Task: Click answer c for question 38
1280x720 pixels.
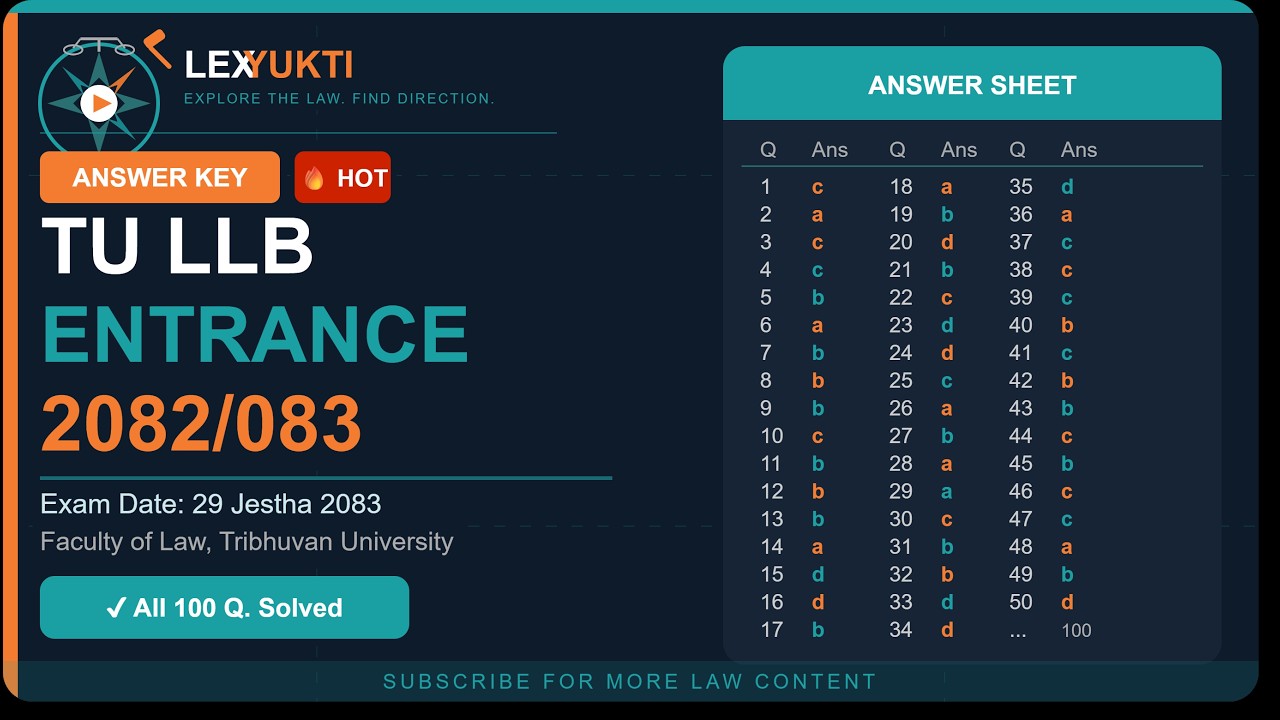Action: pyautogui.click(x=1066, y=270)
